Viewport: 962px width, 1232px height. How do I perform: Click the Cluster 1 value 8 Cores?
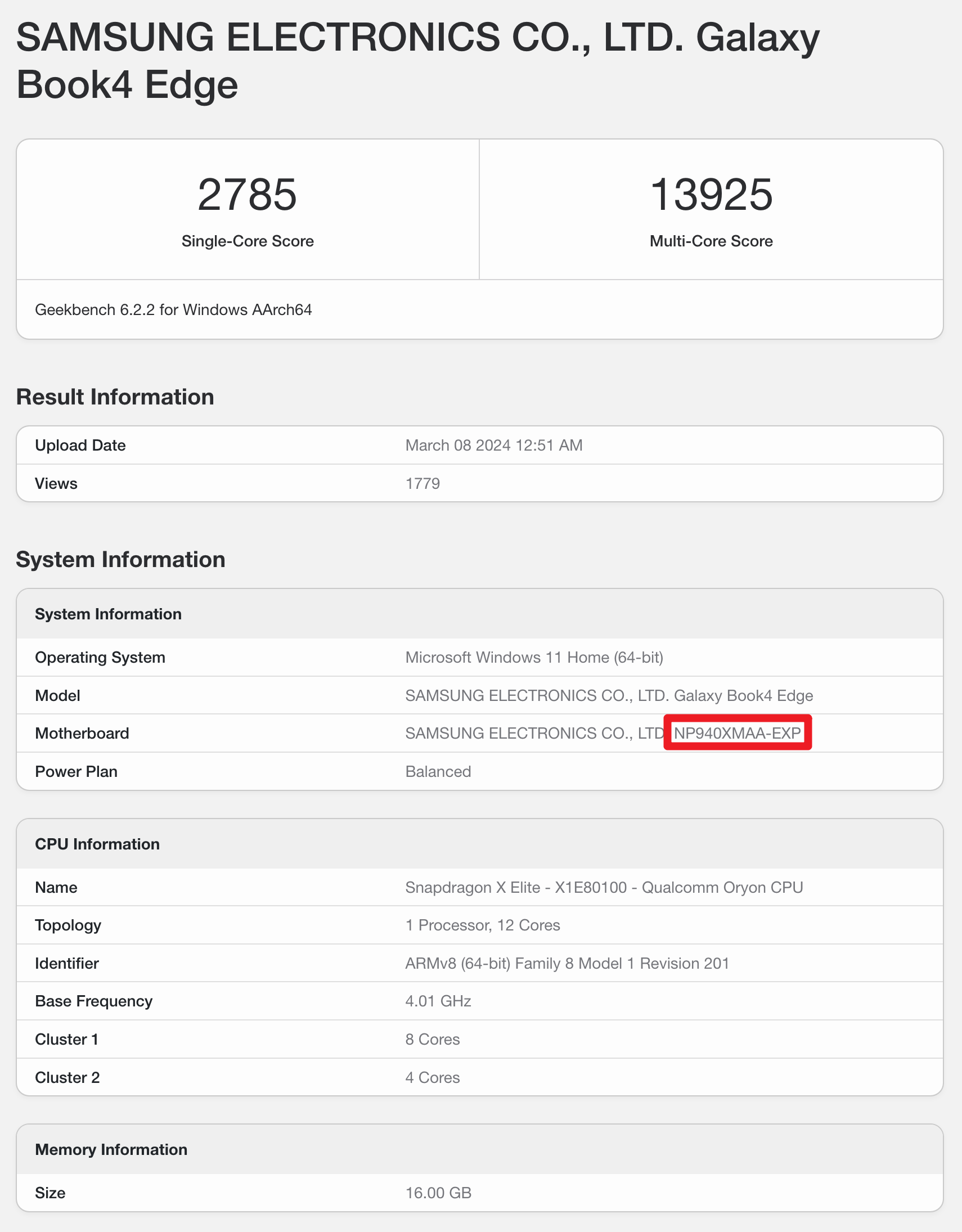pyautogui.click(x=432, y=1039)
